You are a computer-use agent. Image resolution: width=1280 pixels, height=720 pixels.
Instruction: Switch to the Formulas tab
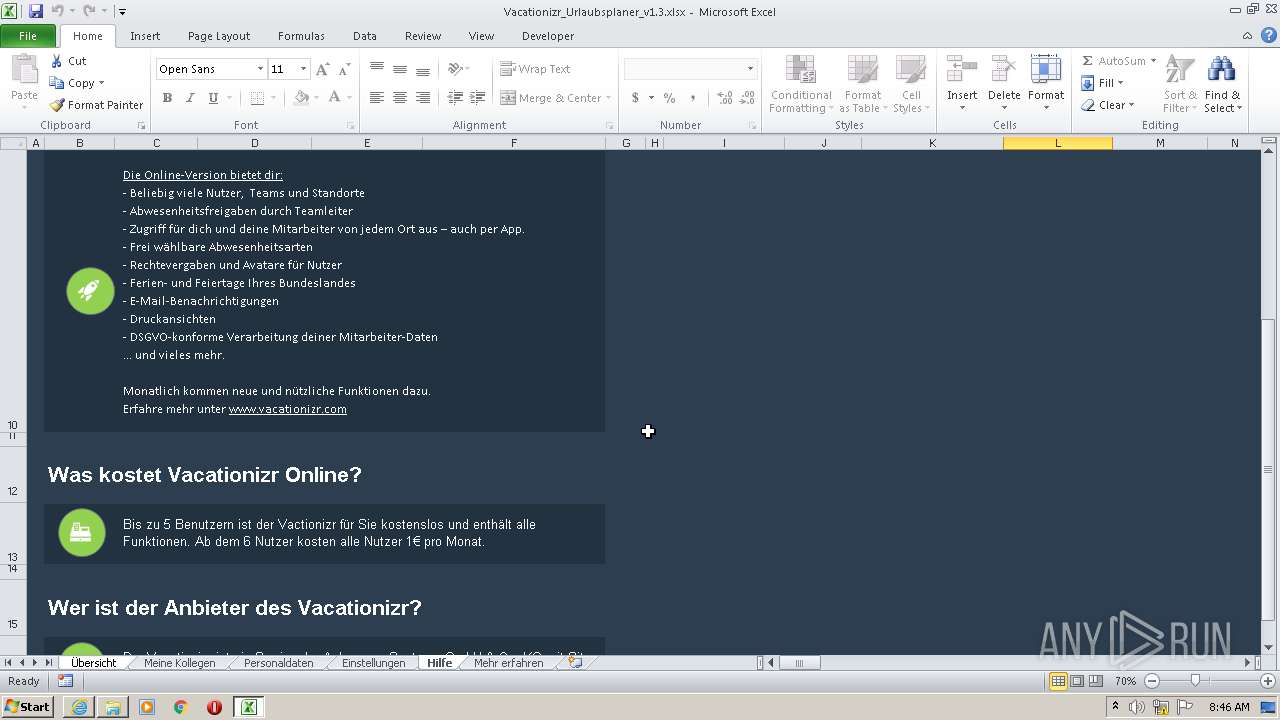pos(301,36)
